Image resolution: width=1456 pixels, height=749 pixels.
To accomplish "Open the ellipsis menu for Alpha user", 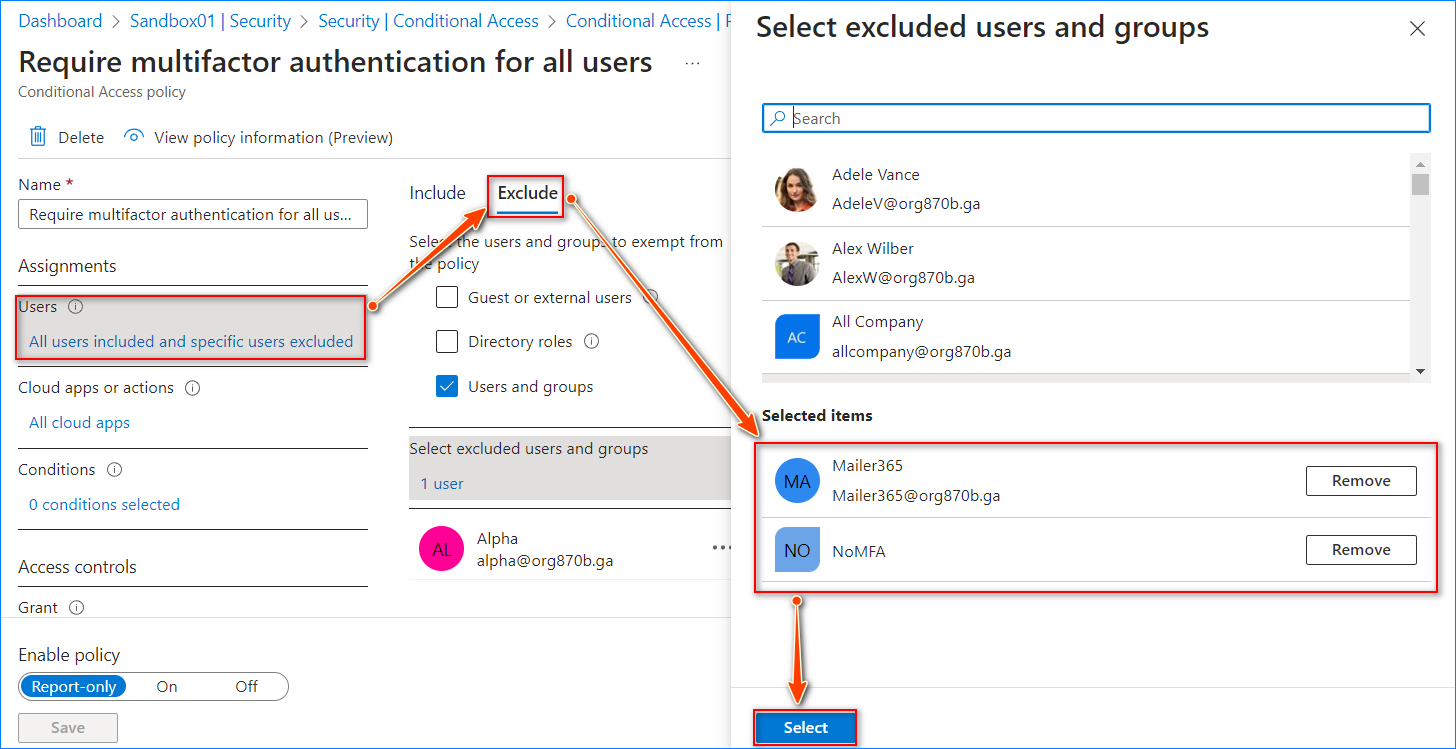I will click(721, 548).
